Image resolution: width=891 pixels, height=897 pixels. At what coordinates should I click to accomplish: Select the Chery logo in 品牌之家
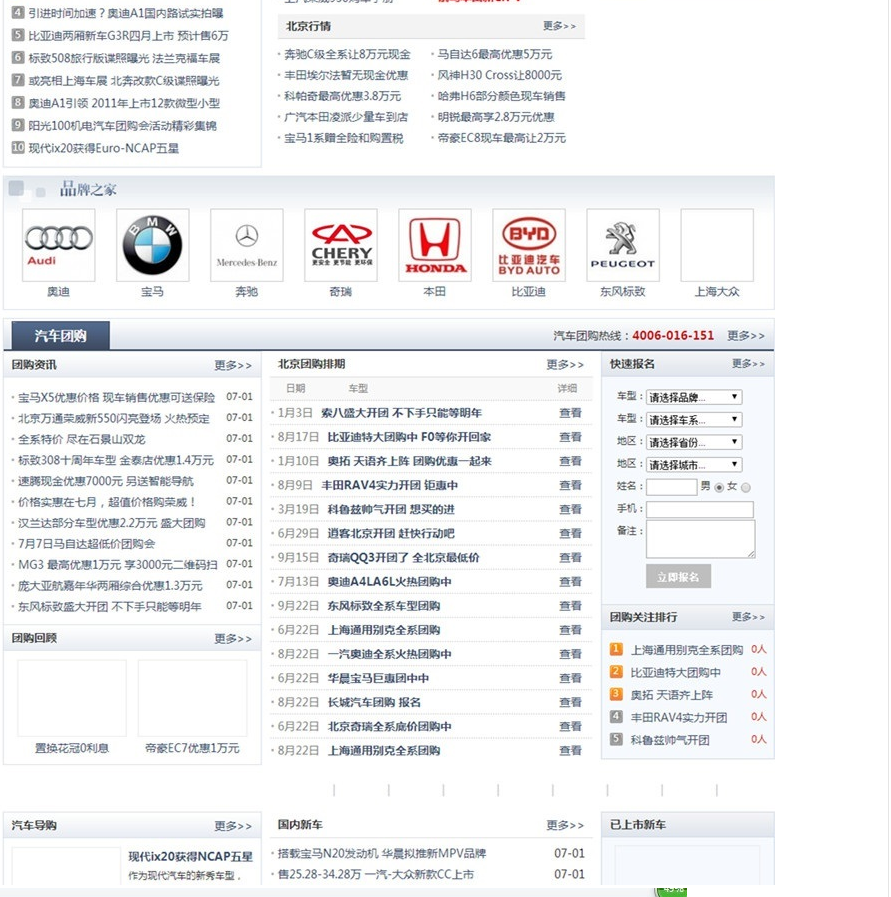pyautogui.click(x=340, y=243)
